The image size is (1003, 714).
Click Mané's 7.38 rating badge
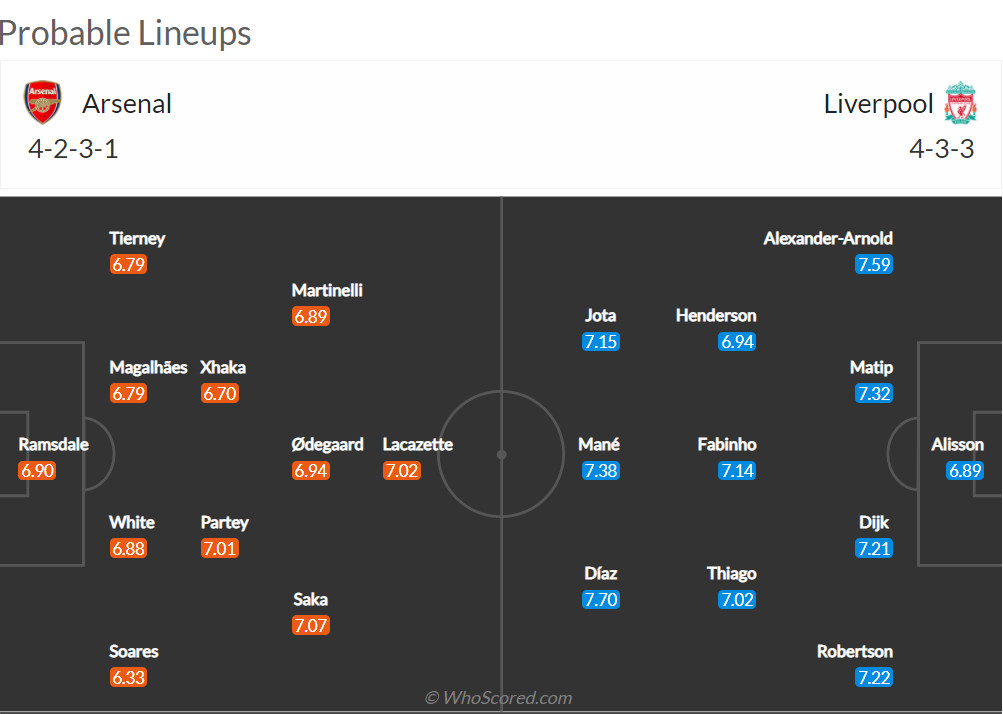600,470
